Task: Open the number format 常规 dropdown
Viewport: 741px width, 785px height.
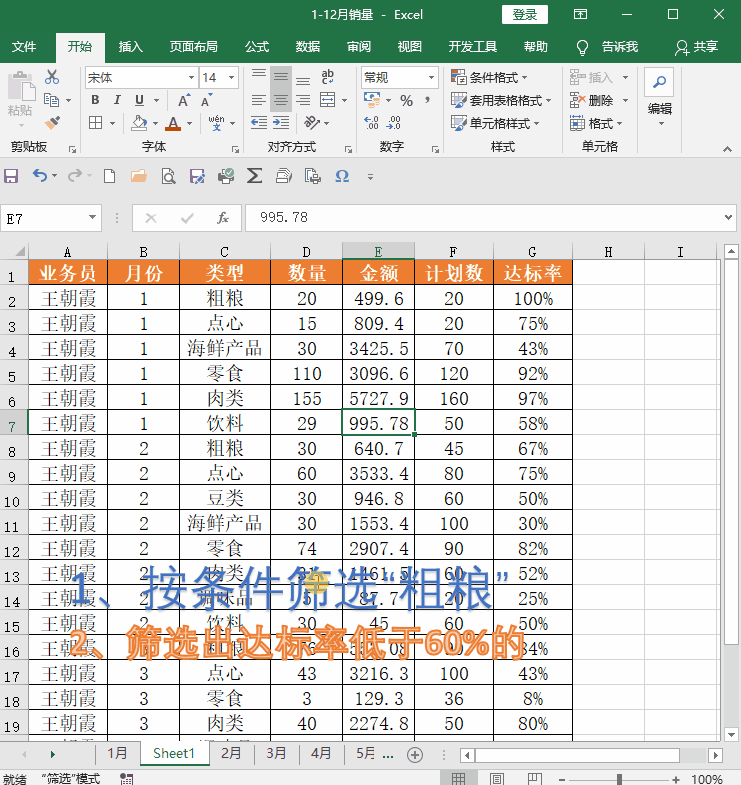Action: [x=431, y=78]
